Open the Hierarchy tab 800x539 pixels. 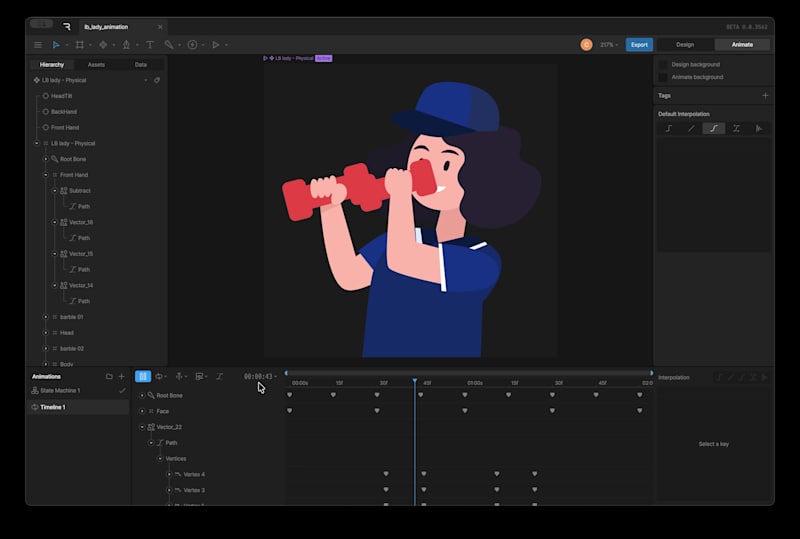(x=52, y=65)
